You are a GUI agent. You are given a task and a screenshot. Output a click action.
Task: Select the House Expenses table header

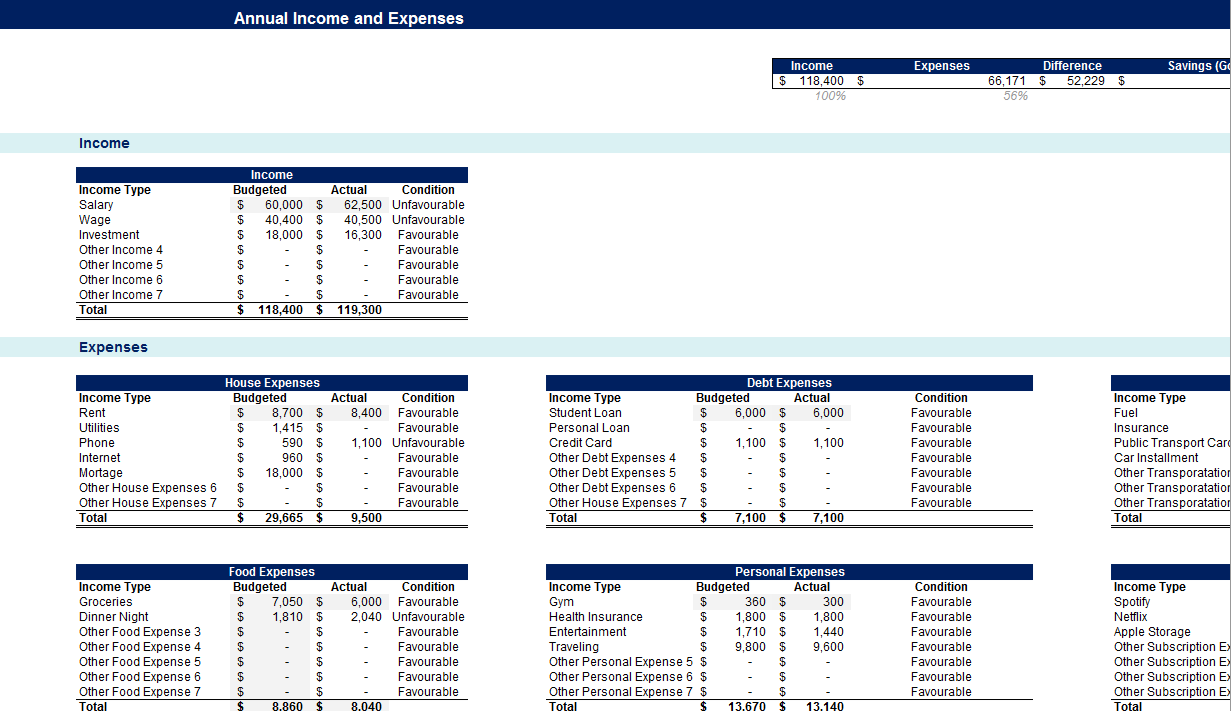[272, 382]
